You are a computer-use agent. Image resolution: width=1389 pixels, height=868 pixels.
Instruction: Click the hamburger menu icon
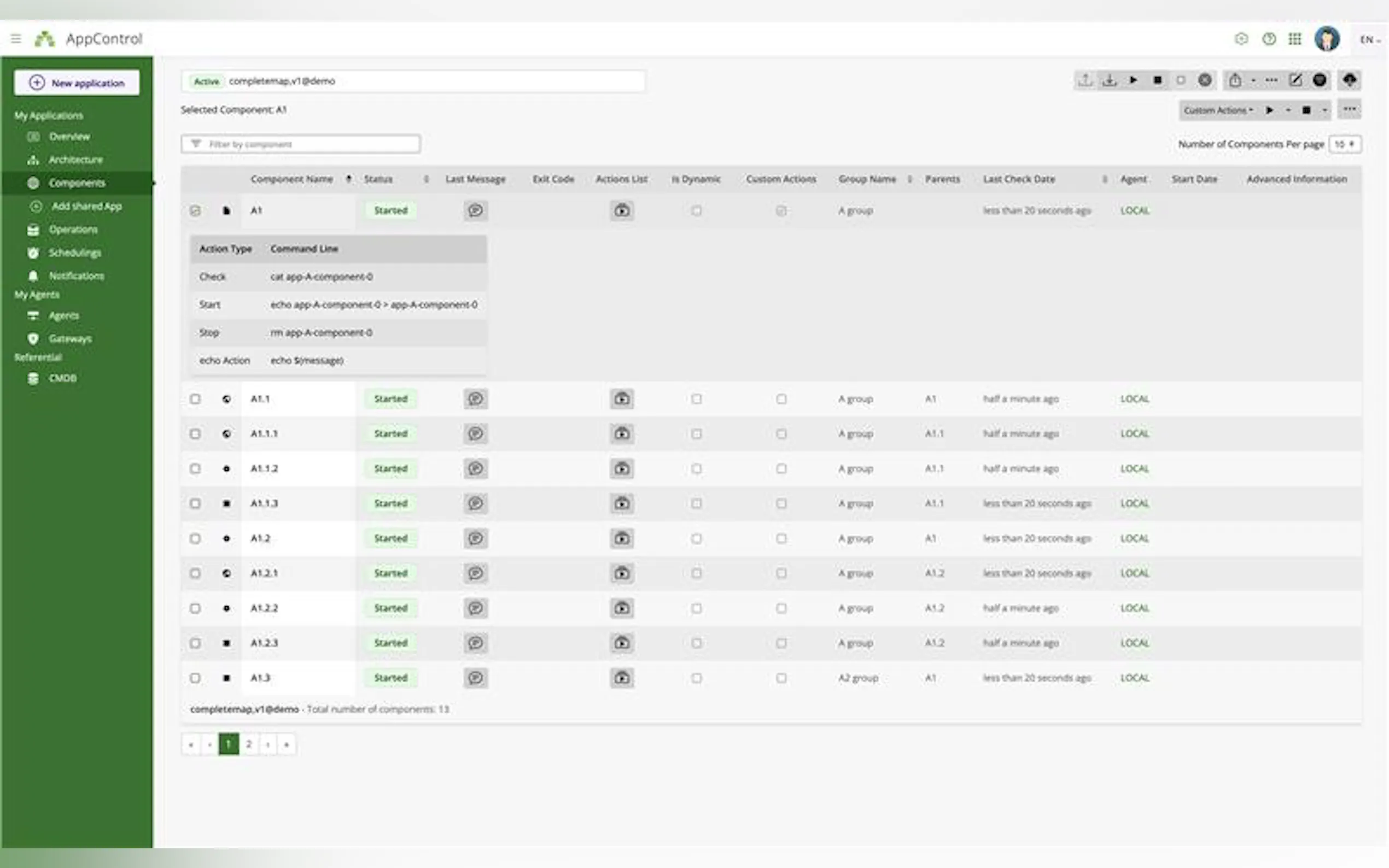[x=16, y=39]
